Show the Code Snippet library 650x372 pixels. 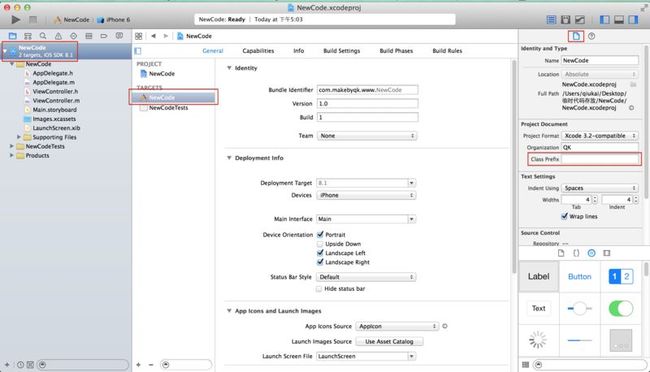[x=576, y=253]
